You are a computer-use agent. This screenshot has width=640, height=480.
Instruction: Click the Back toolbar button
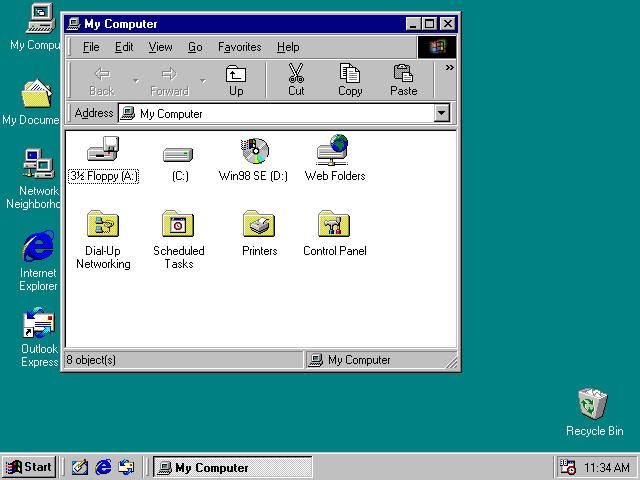102,80
